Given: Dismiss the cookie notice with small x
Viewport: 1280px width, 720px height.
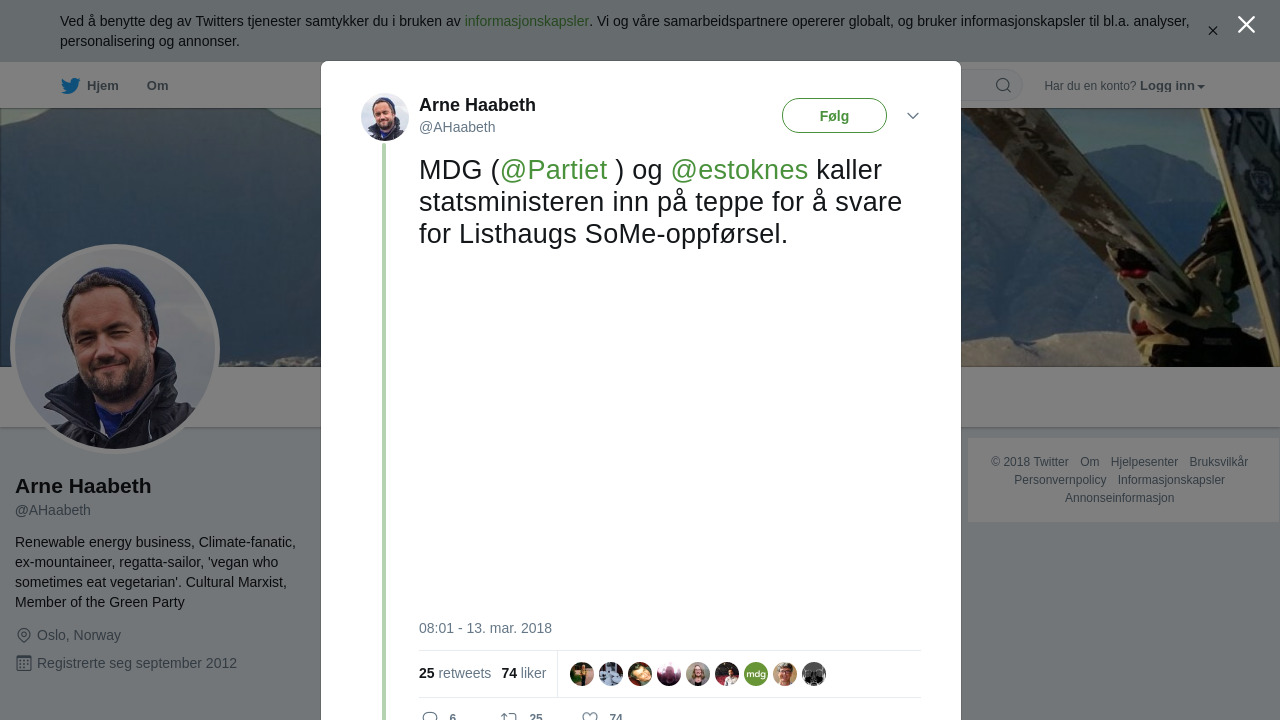Looking at the screenshot, I should click(x=1213, y=31).
